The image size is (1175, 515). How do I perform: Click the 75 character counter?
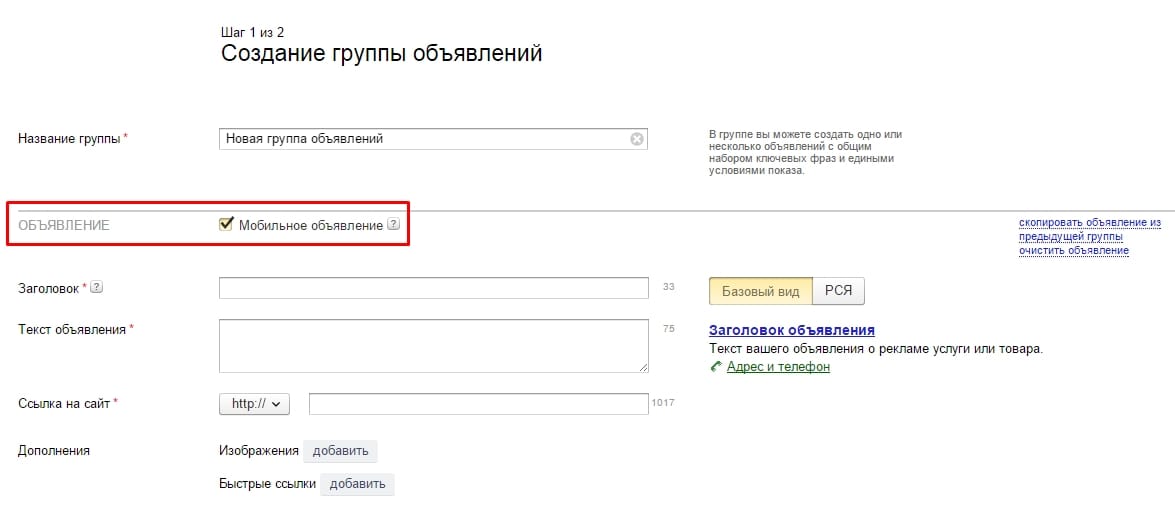pyautogui.click(x=668, y=328)
